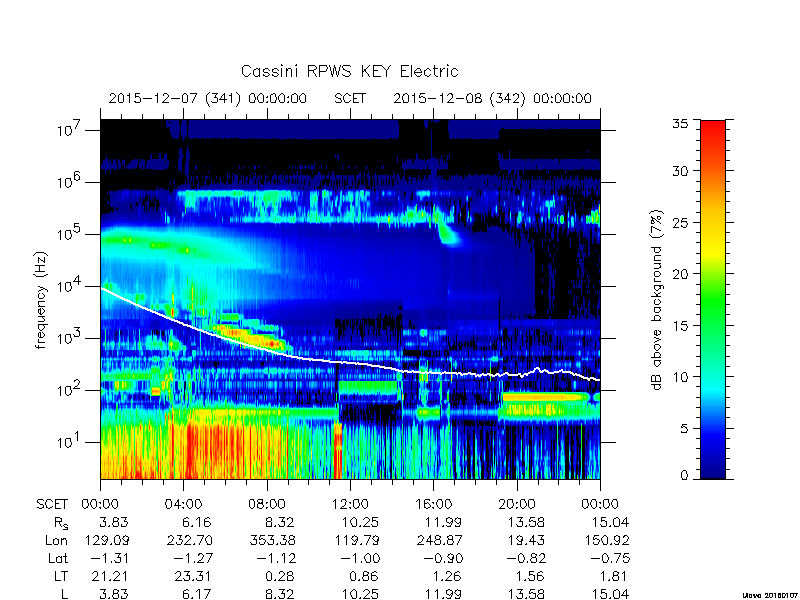Click the "Lat" row label
800x600 pixels.
58,558
